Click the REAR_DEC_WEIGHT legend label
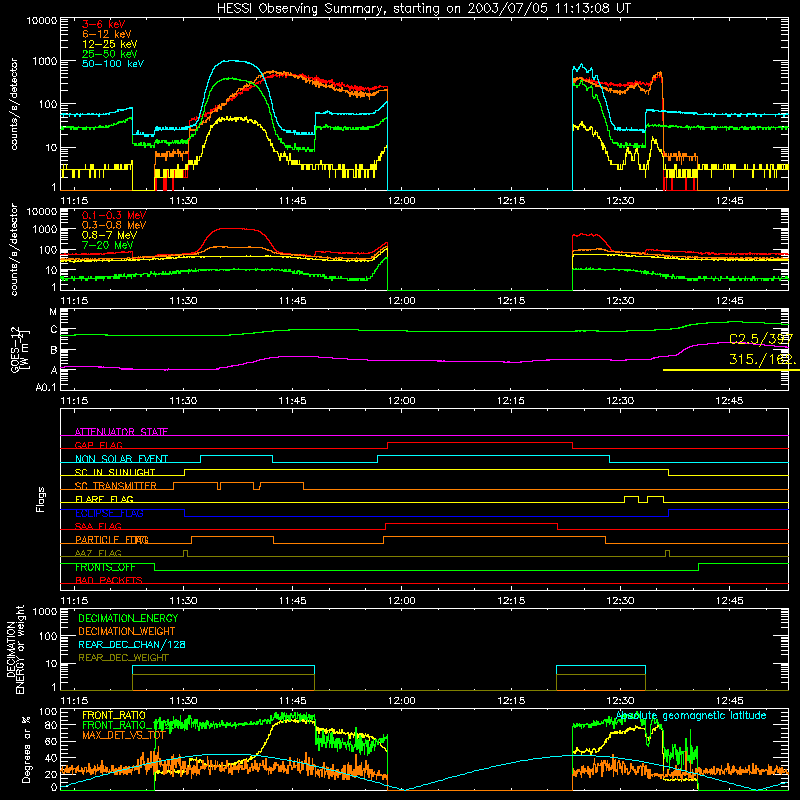 point(123,658)
